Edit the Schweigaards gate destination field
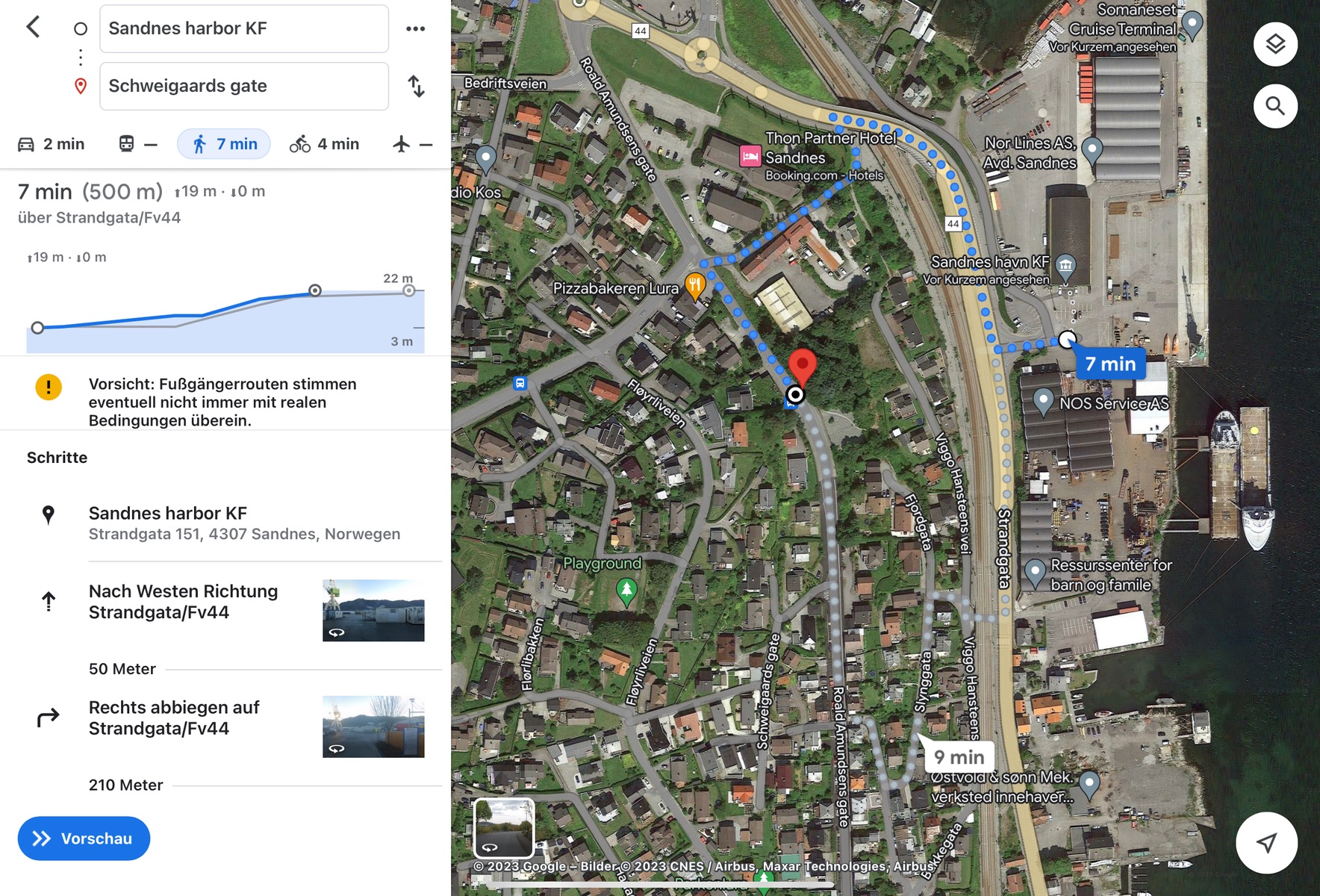1320x896 pixels. point(244,86)
